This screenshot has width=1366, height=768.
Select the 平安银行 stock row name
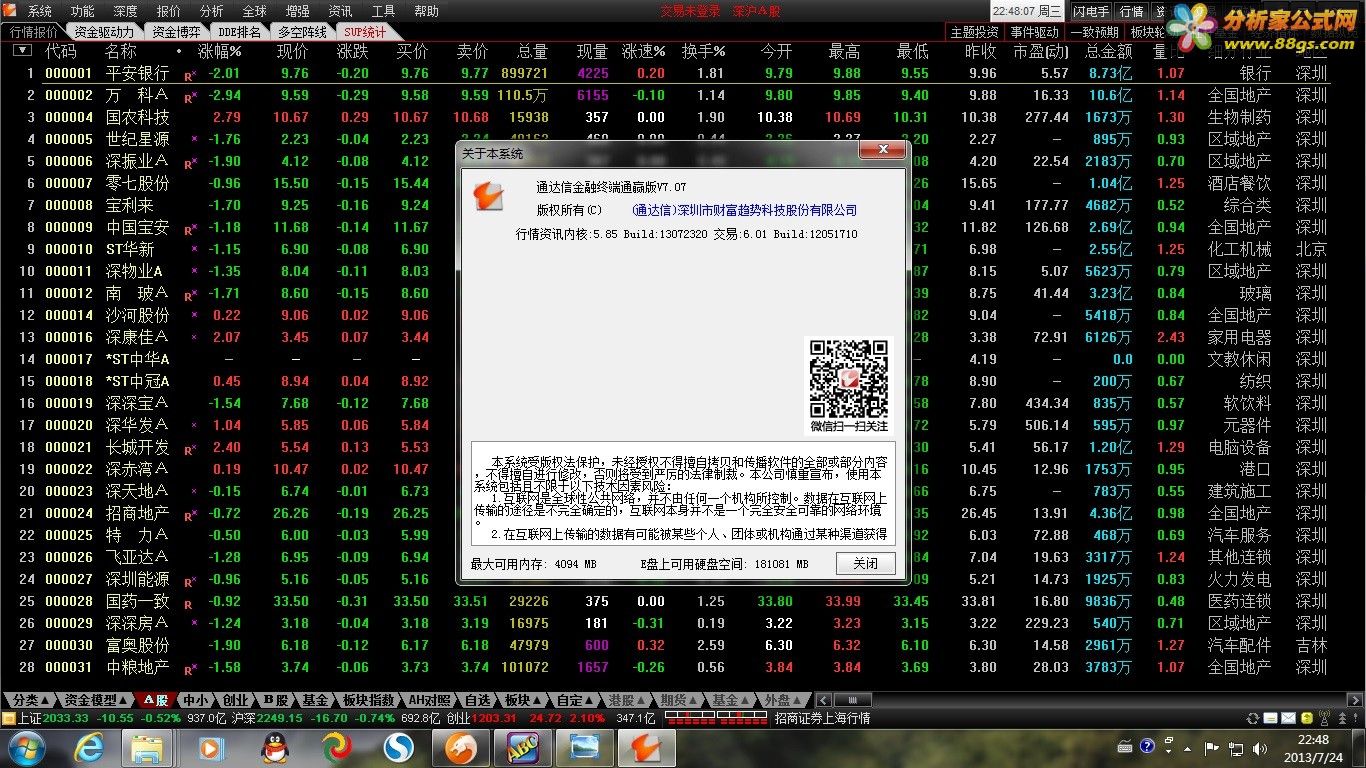137,73
